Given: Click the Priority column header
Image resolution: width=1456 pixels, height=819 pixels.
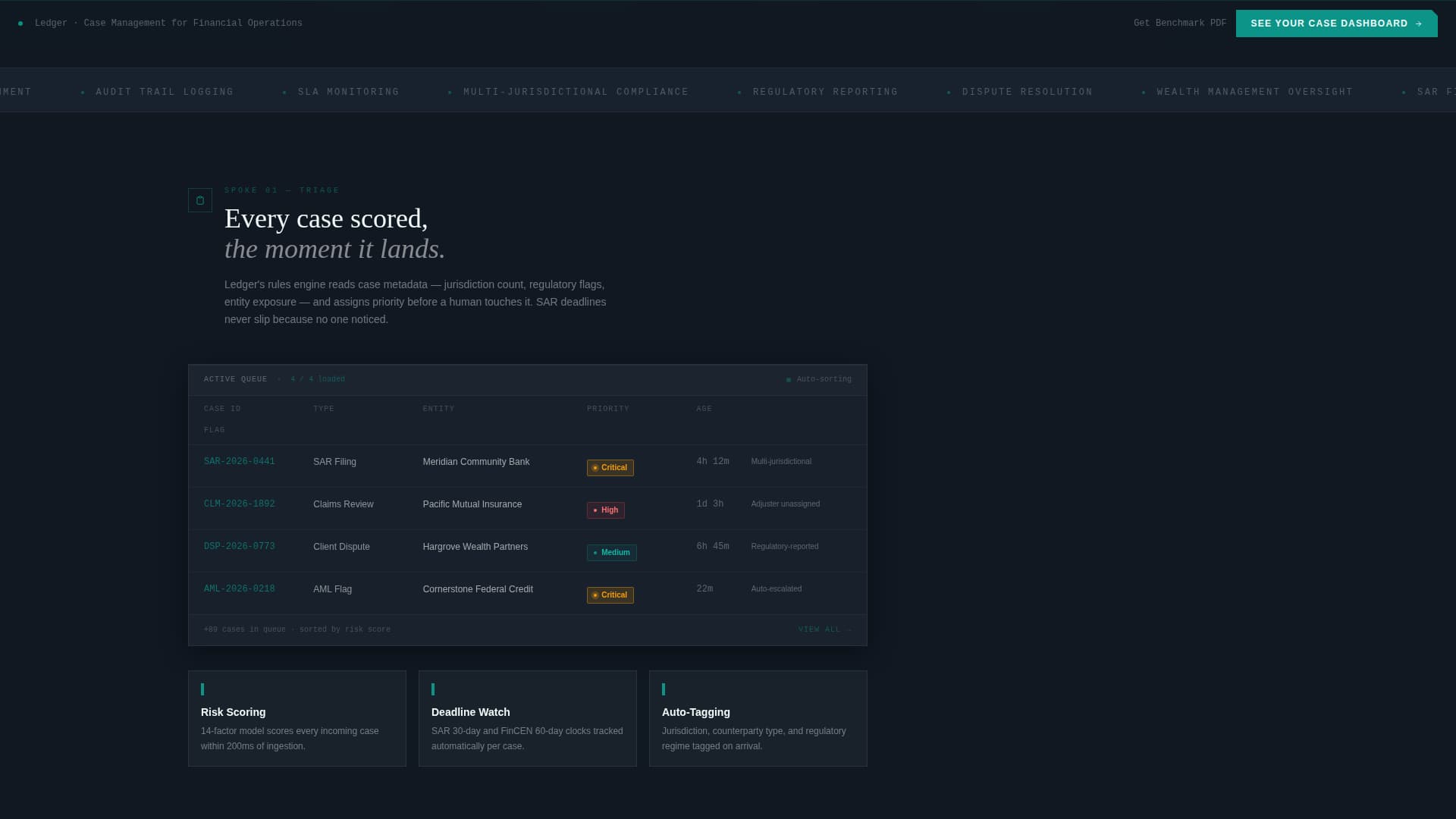Looking at the screenshot, I should (608, 409).
